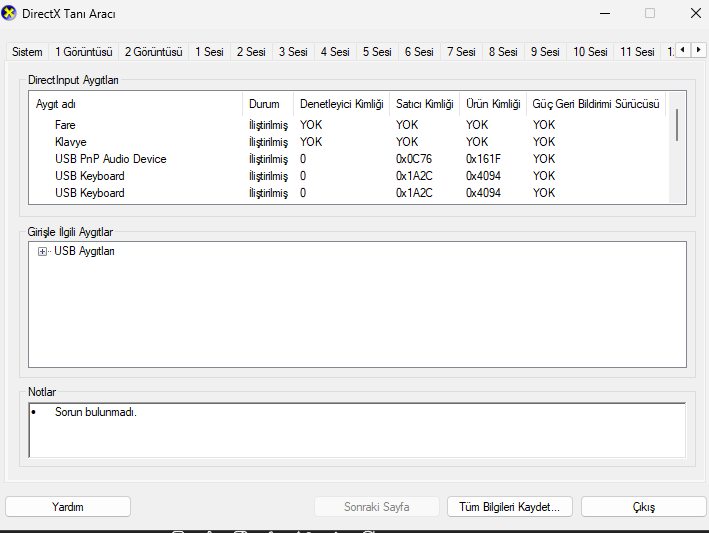Open the 1 Görüntüsü tab
Image resolution: width=709 pixels, height=533 pixels.
point(84,52)
